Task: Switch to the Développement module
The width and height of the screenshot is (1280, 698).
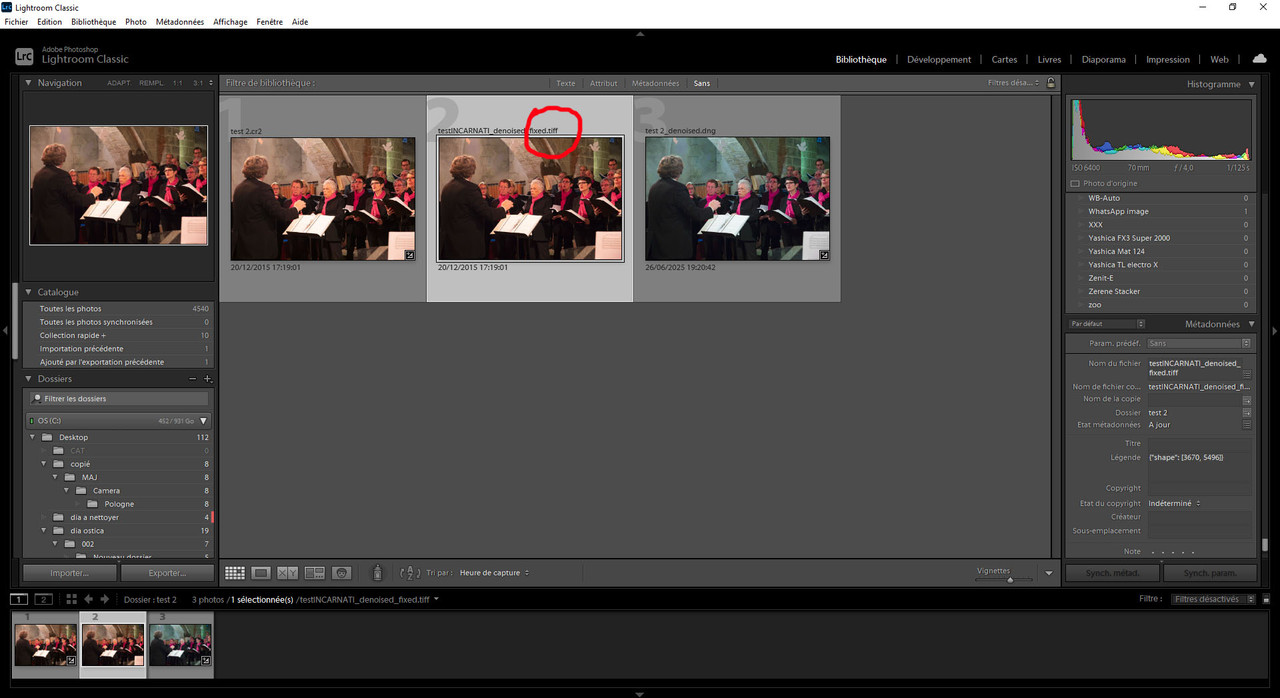Action: (939, 59)
